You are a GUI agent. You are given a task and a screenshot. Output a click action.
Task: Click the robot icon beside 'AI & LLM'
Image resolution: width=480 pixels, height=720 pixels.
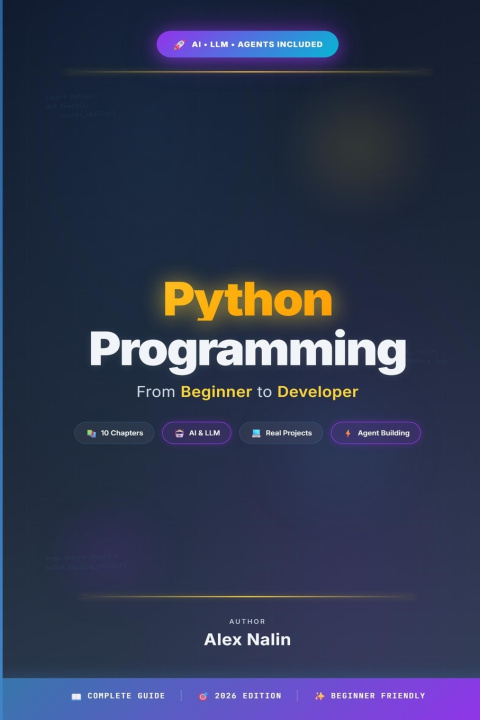(x=180, y=433)
